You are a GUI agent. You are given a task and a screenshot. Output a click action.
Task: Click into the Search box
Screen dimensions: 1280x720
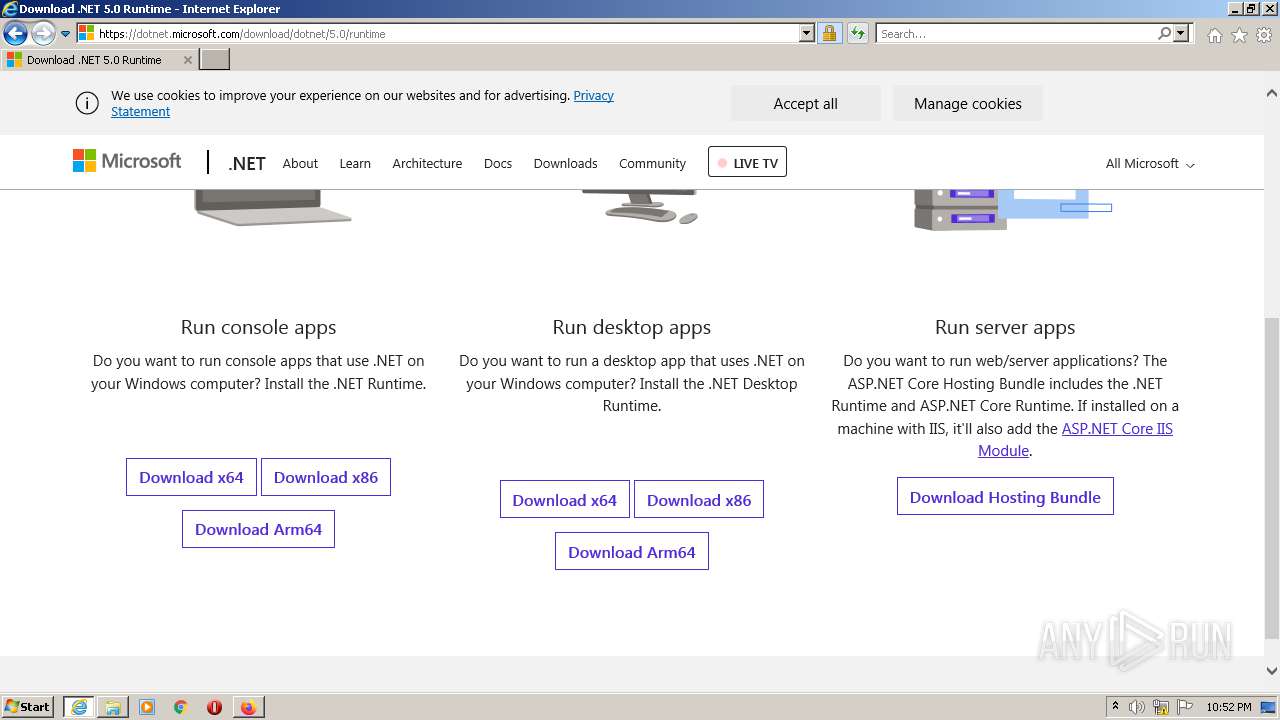[x=1016, y=33]
